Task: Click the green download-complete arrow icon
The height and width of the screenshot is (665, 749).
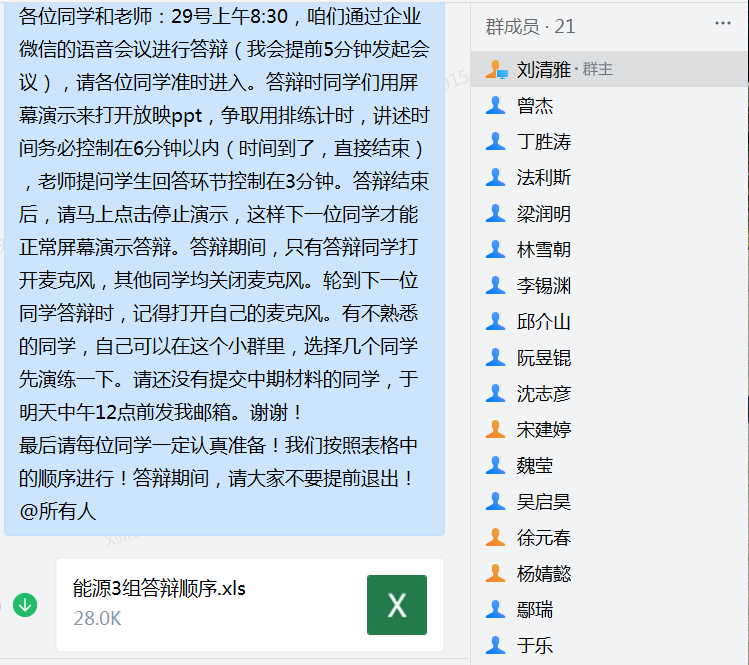Action: tap(25, 605)
